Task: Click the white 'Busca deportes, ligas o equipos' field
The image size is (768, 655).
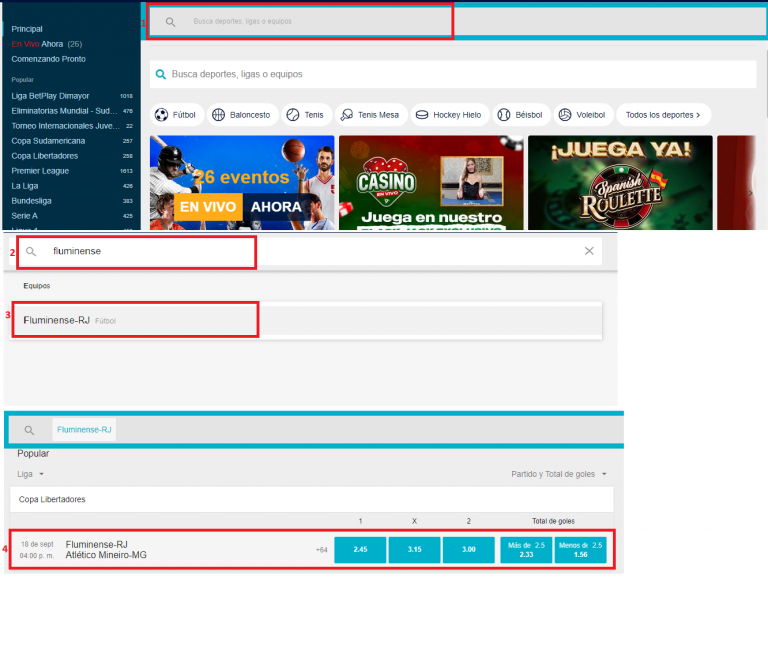Action: 453,74
